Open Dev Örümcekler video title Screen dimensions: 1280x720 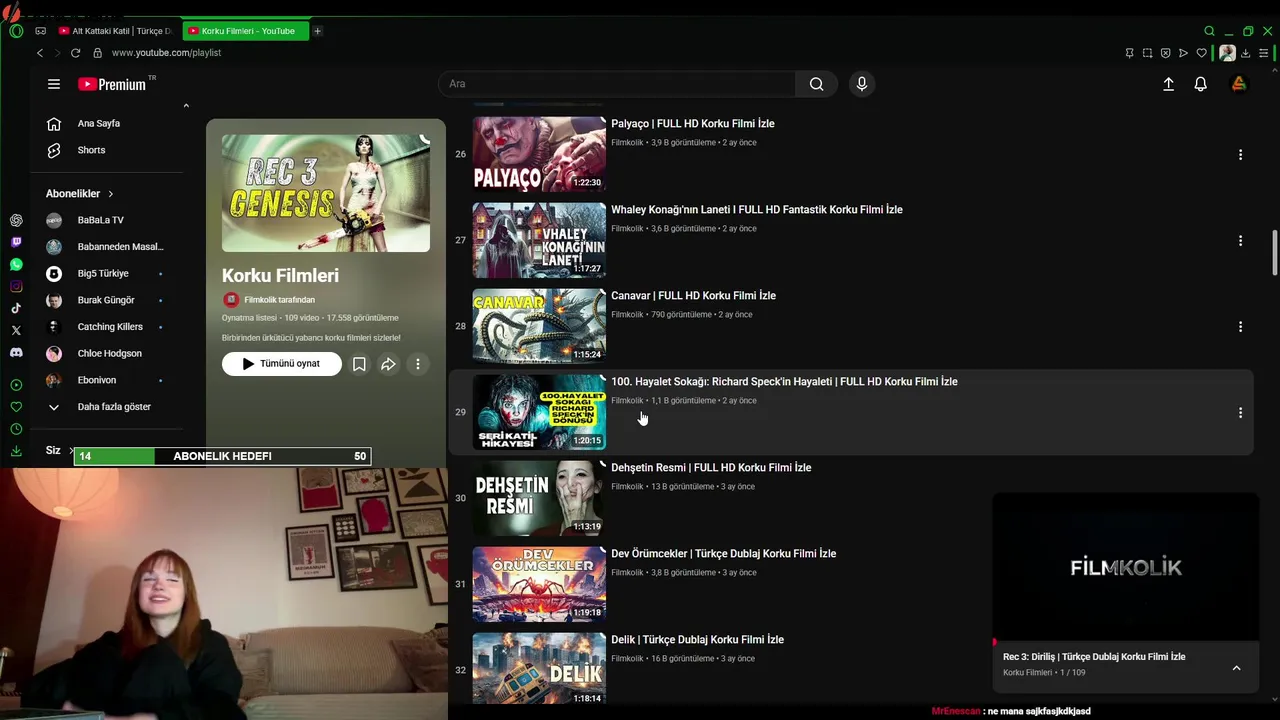point(723,554)
